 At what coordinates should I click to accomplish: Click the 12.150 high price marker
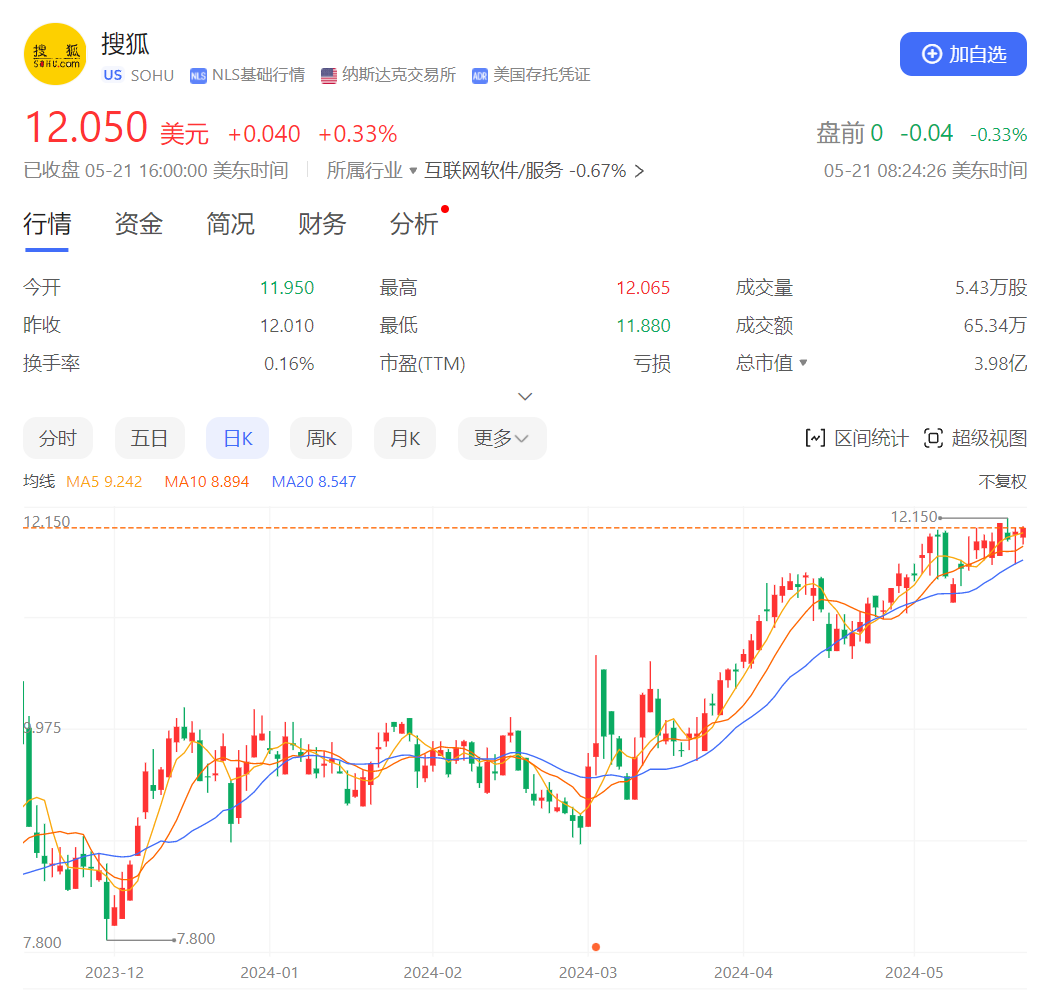[x=914, y=516]
